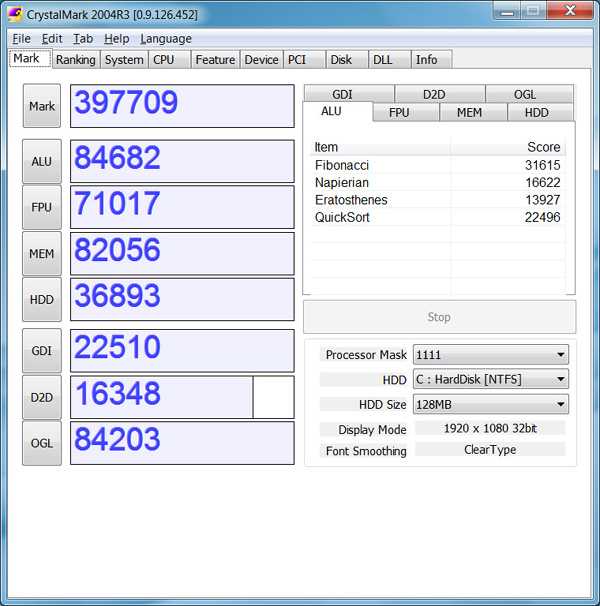This screenshot has width=600, height=606.
Task: Click the CrystalMark app icon in title bar
Action: (15, 14)
